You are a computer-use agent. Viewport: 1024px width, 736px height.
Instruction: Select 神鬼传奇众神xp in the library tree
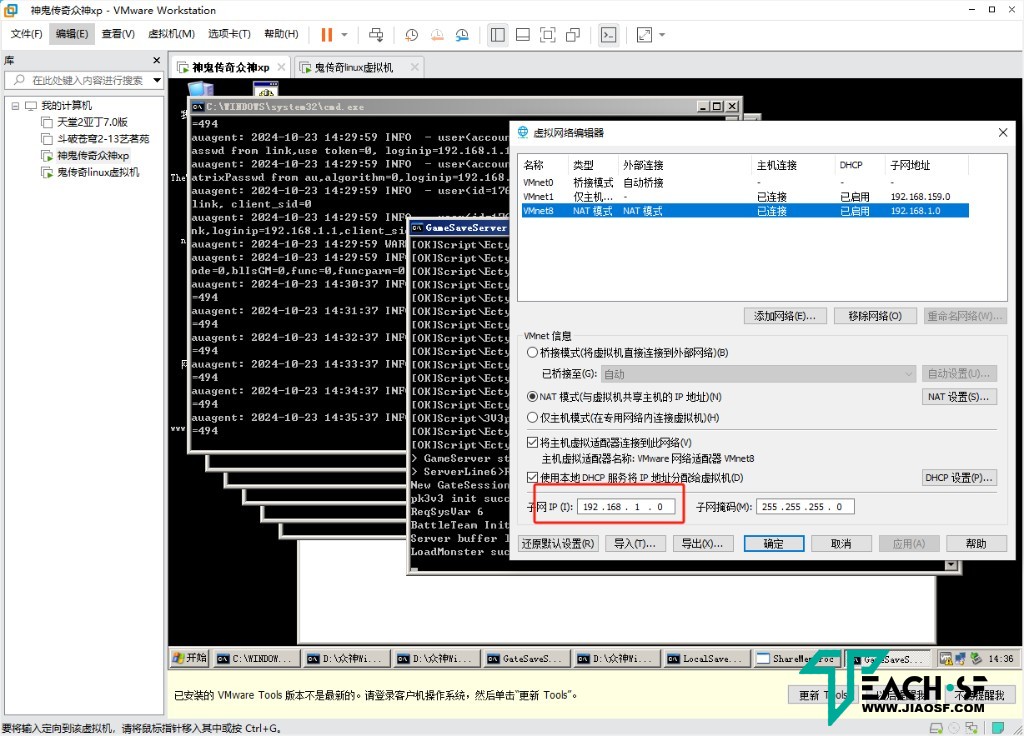(x=85, y=155)
